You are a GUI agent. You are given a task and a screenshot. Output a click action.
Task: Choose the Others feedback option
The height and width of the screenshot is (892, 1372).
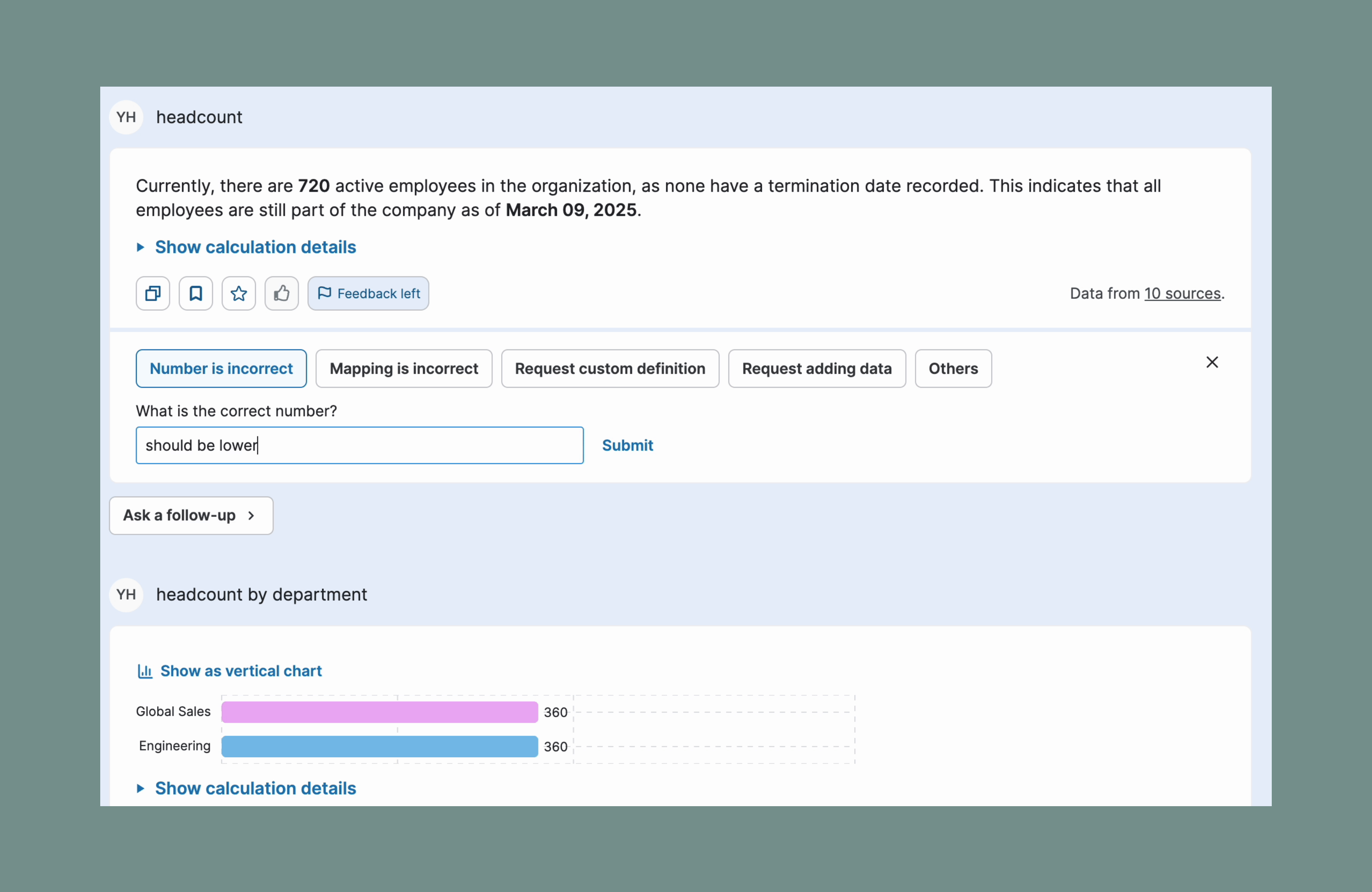click(953, 369)
